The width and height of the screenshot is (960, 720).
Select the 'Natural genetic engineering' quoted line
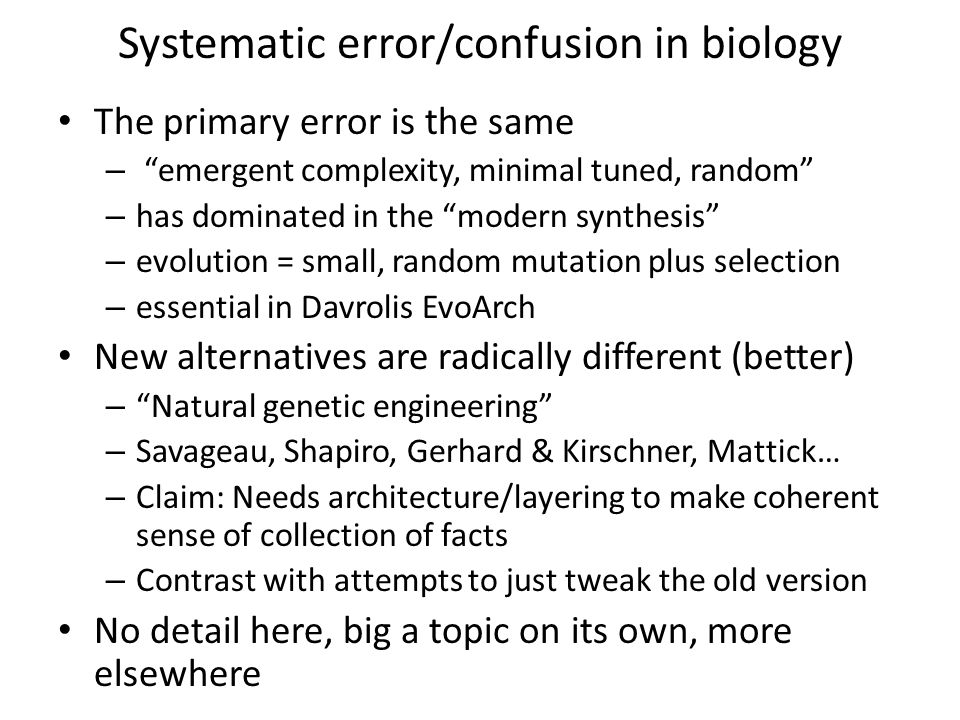pos(344,407)
